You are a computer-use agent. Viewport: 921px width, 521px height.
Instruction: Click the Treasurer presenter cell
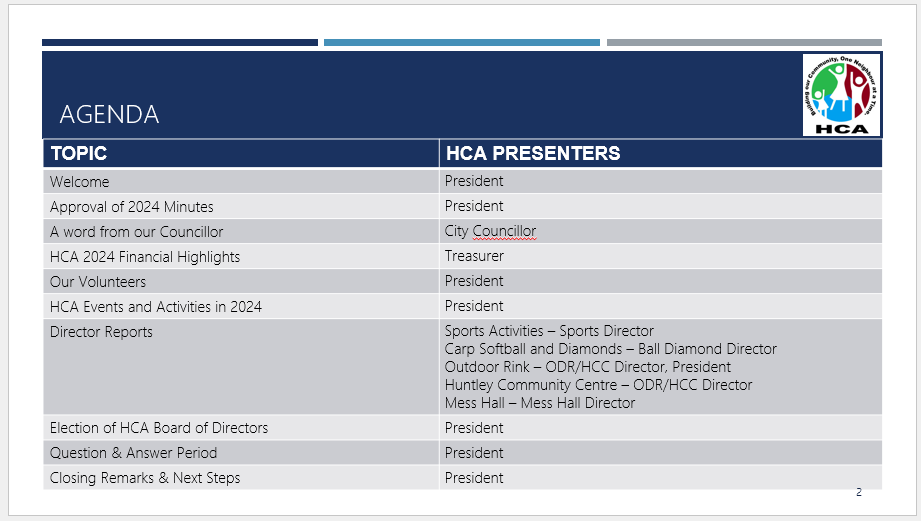tap(474, 257)
